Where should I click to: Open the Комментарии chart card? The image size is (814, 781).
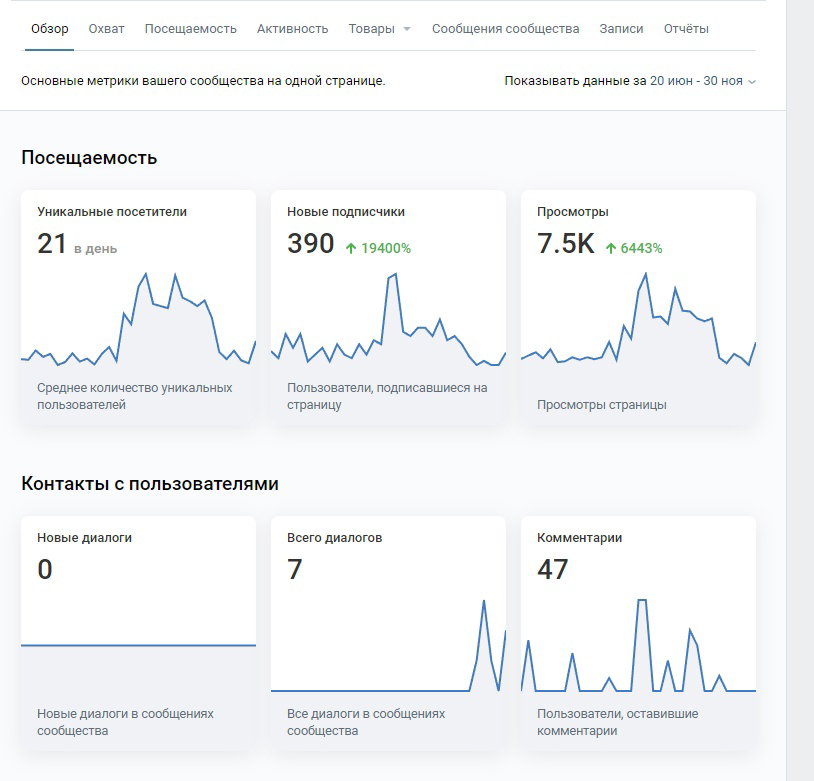(639, 634)
